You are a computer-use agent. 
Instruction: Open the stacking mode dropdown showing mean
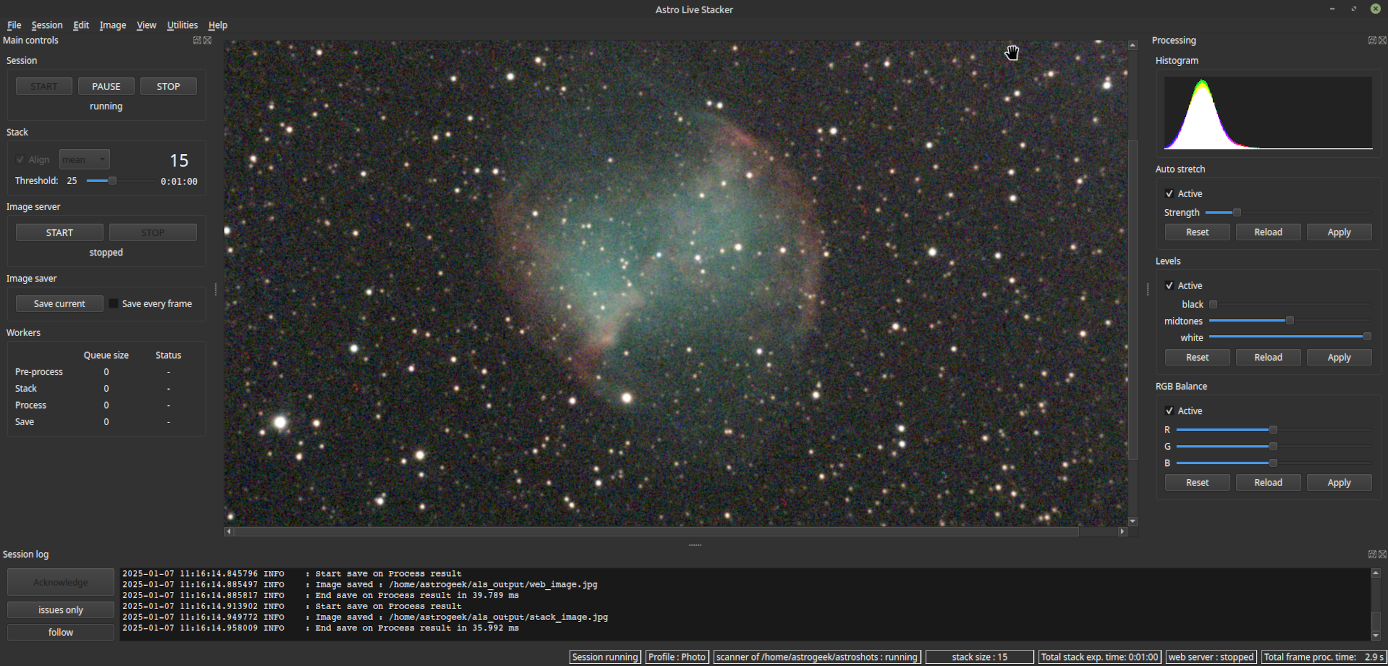click(83, 159)
